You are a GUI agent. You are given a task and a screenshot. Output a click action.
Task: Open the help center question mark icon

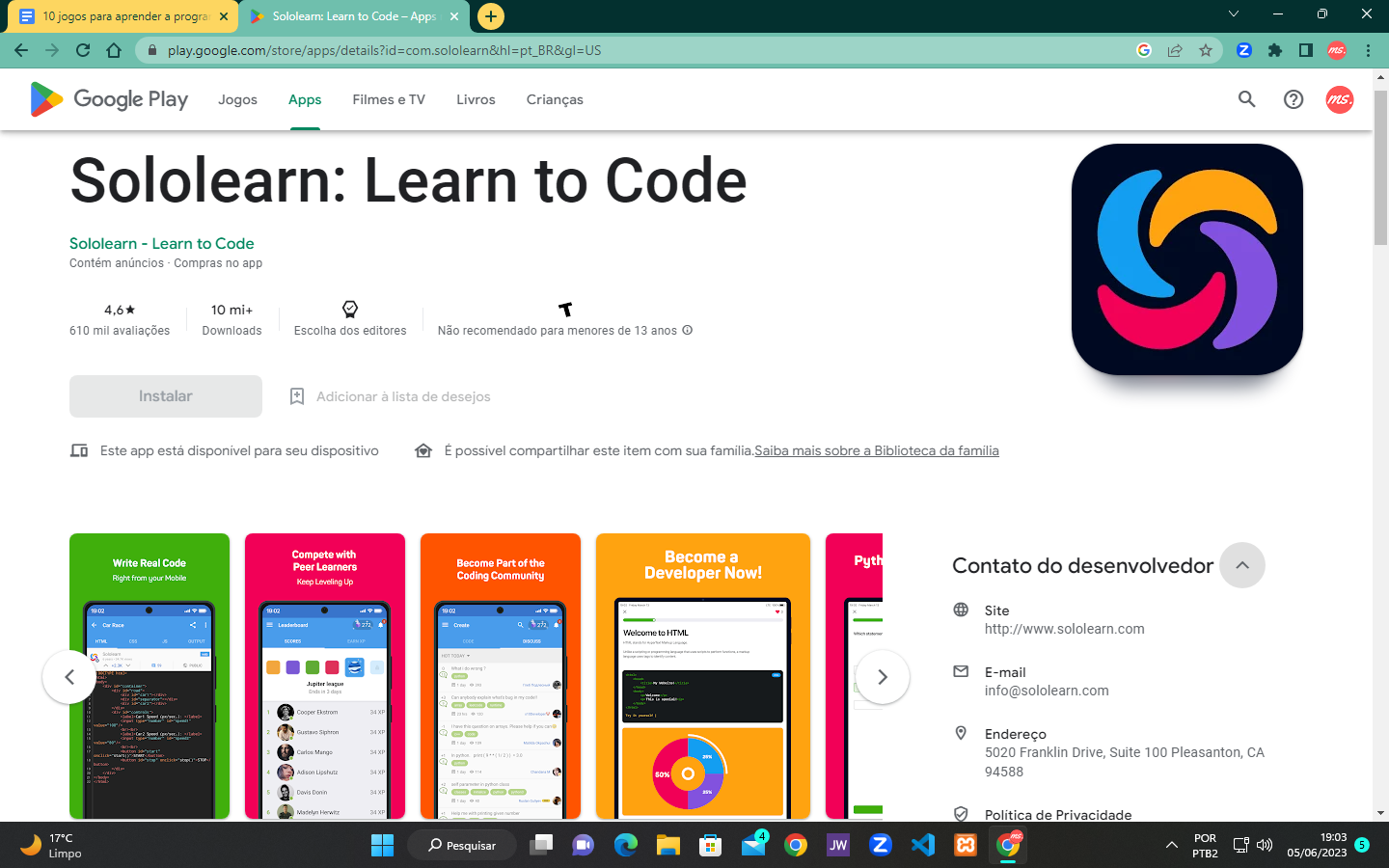point(1294,99)
